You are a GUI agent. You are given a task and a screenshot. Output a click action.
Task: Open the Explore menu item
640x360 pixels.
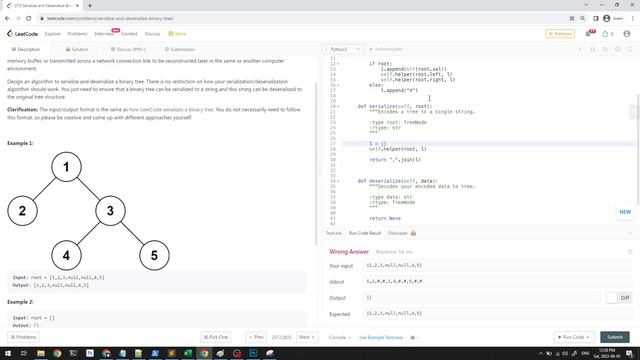pyautogui.click(x=53, y=34)
